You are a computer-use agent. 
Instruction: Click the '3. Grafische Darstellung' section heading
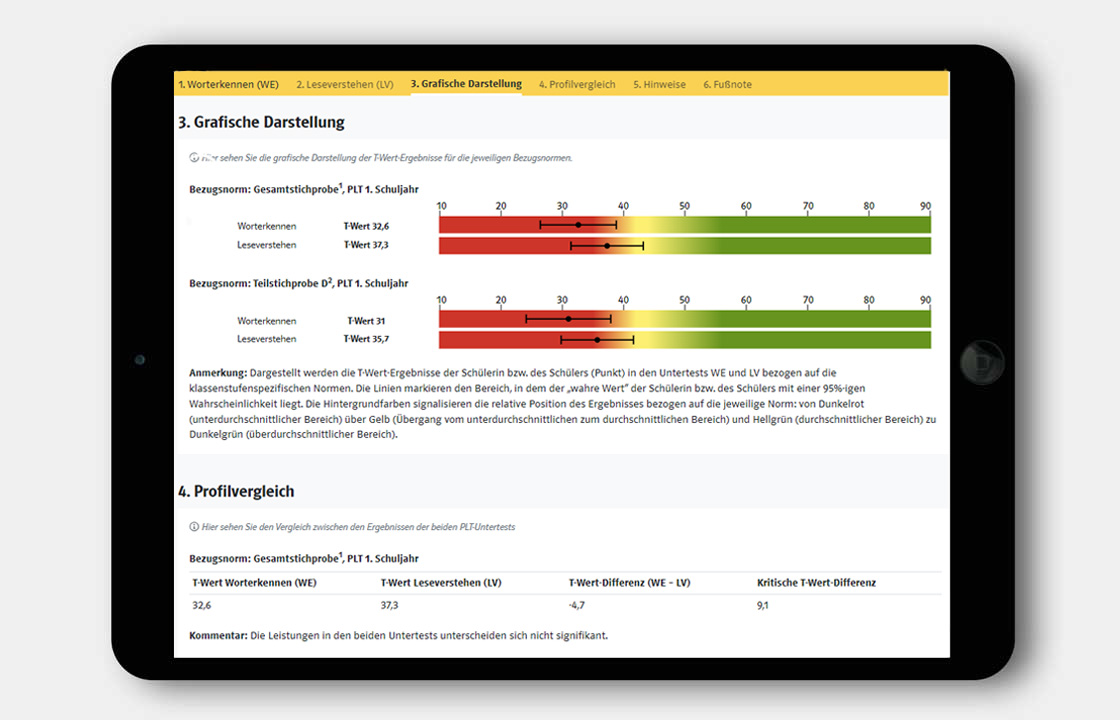point(261,122)
